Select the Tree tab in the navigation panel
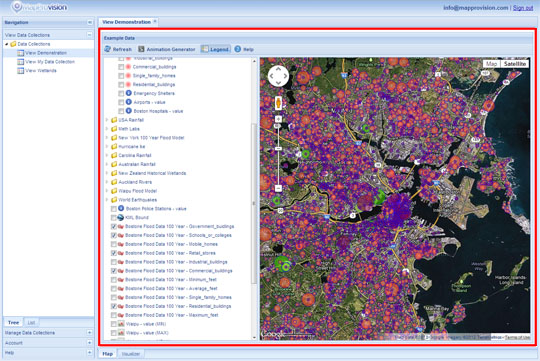This screenshot has width=540, height=361. [x=13, y=323]
